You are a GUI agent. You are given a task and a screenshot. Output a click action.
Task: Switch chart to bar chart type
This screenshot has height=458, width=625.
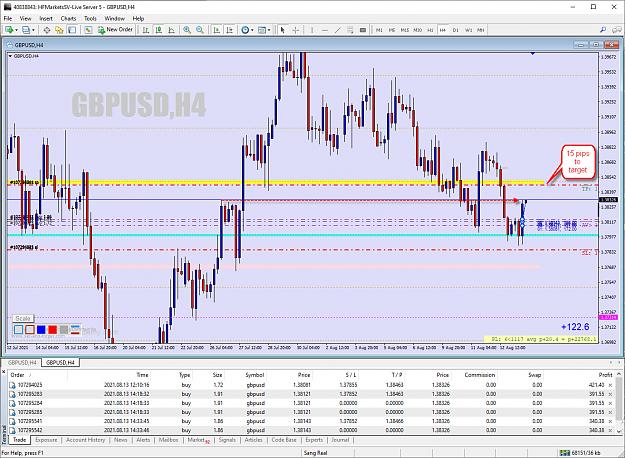coord(146,30)
